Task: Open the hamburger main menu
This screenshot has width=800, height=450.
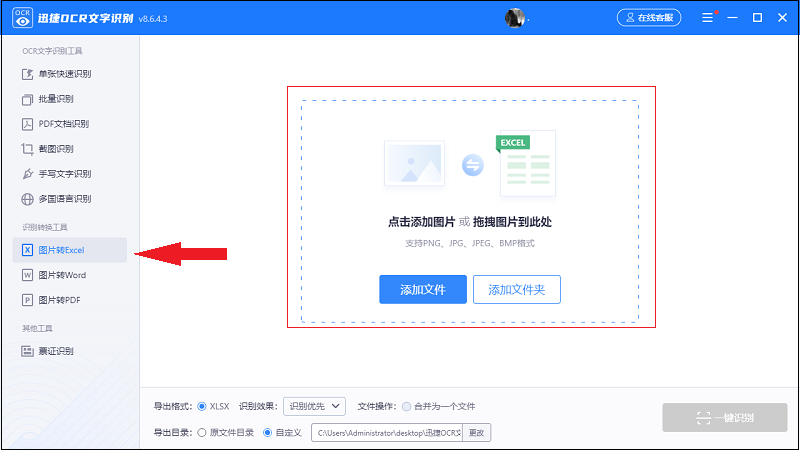Action: tap(707, 18)
